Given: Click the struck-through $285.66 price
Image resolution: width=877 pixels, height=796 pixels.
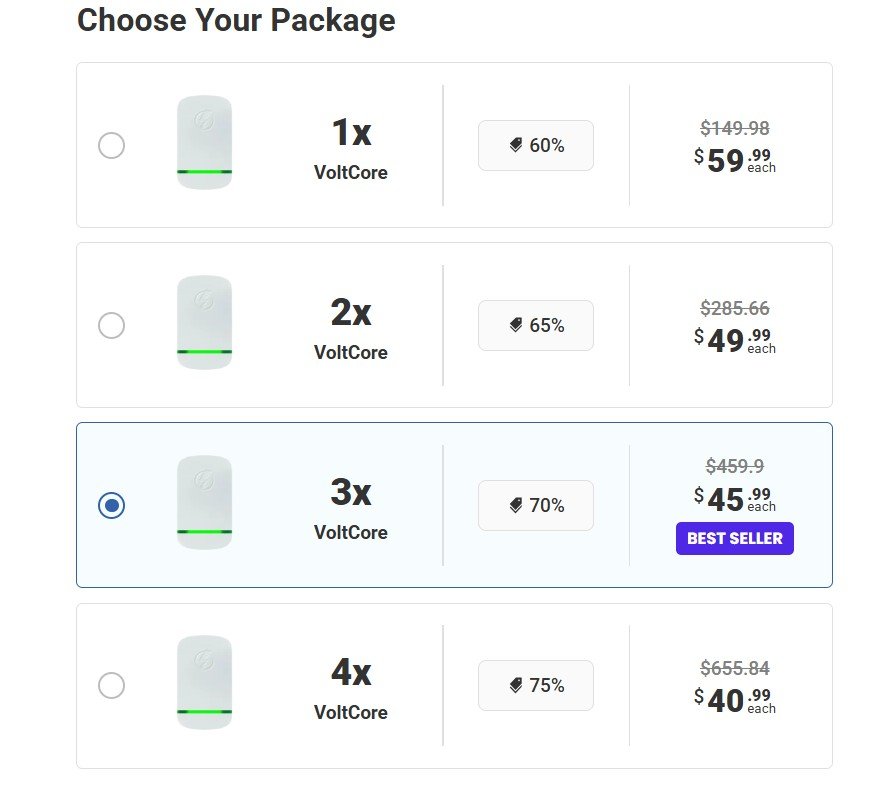Looking at the screenshot, I should [x=734, y=308].
